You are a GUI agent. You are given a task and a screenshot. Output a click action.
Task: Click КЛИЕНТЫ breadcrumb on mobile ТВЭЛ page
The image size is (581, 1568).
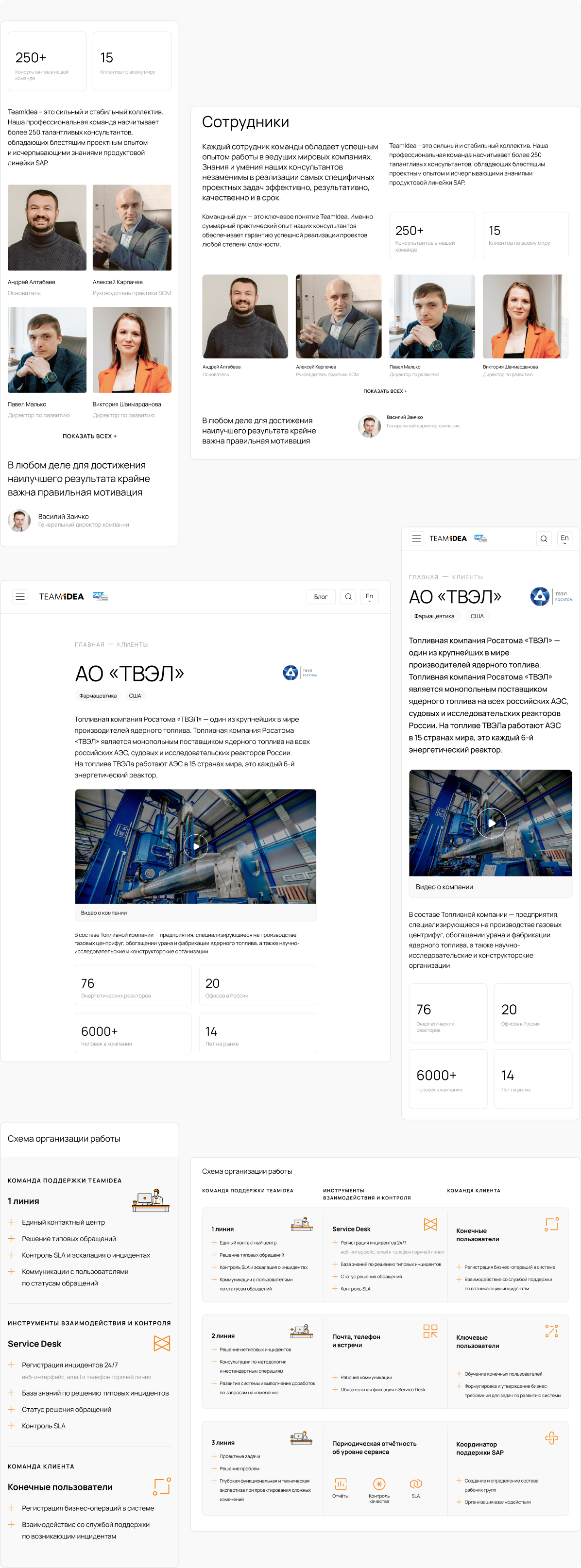pyautogui.click(x=467, y=577)
